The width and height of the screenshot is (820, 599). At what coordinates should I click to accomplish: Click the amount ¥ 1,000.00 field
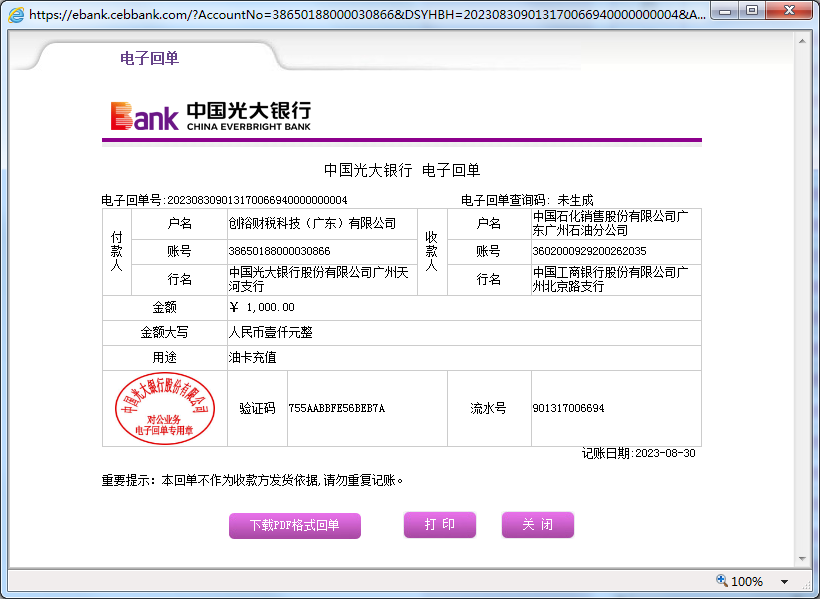[262, 307]
